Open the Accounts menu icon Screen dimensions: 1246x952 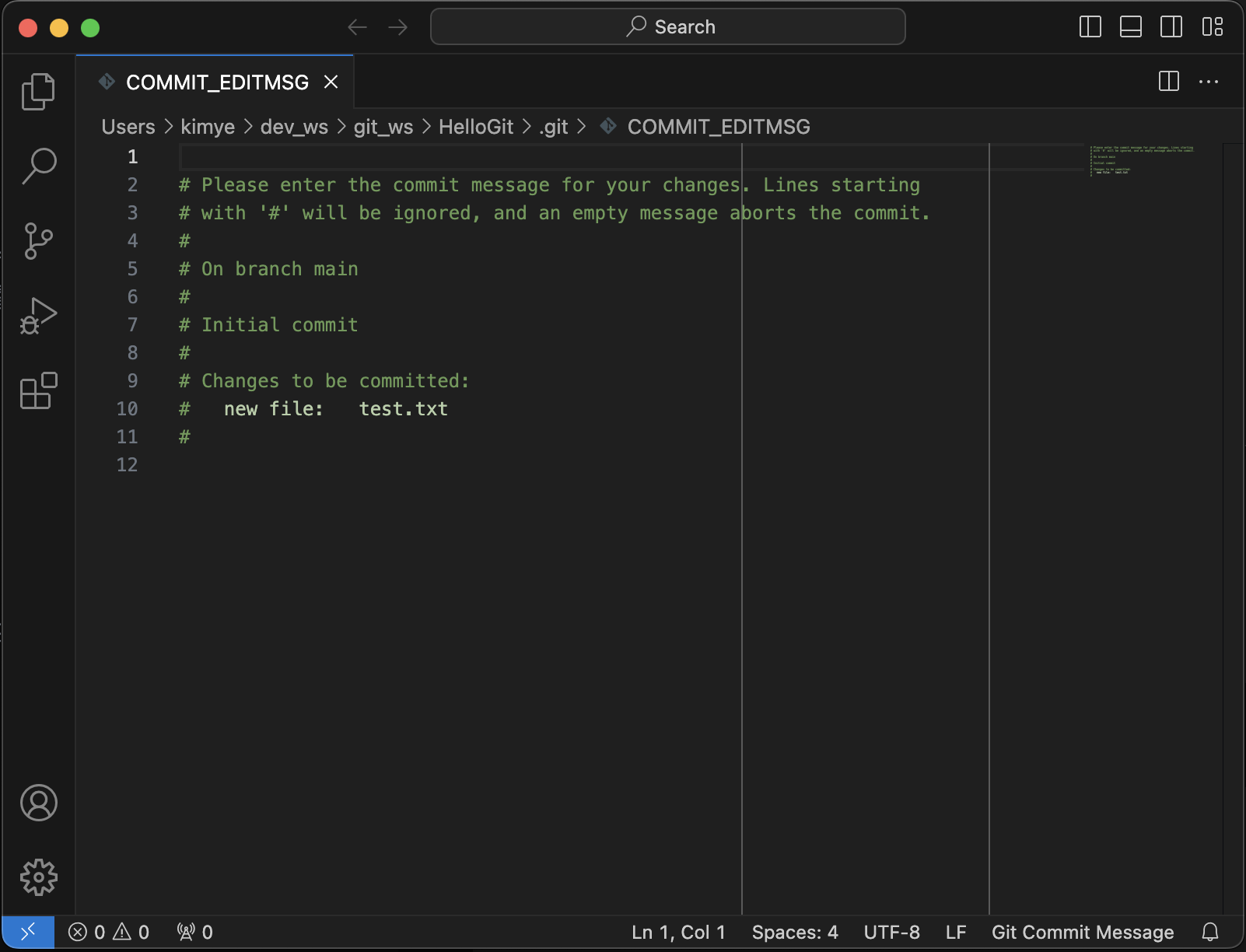pos(38,803)
